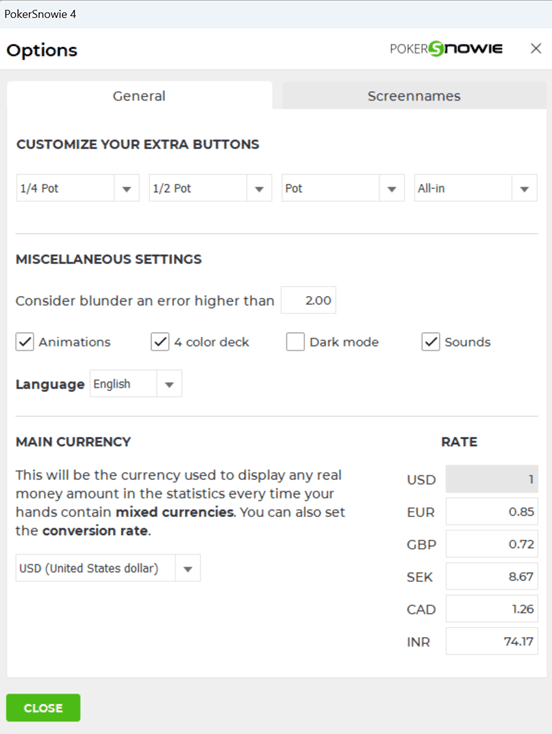Viewport: 552px width, 734px height.
Task: Click the Options dialog title
Action: pyautogui.click(x=42, y=50)
